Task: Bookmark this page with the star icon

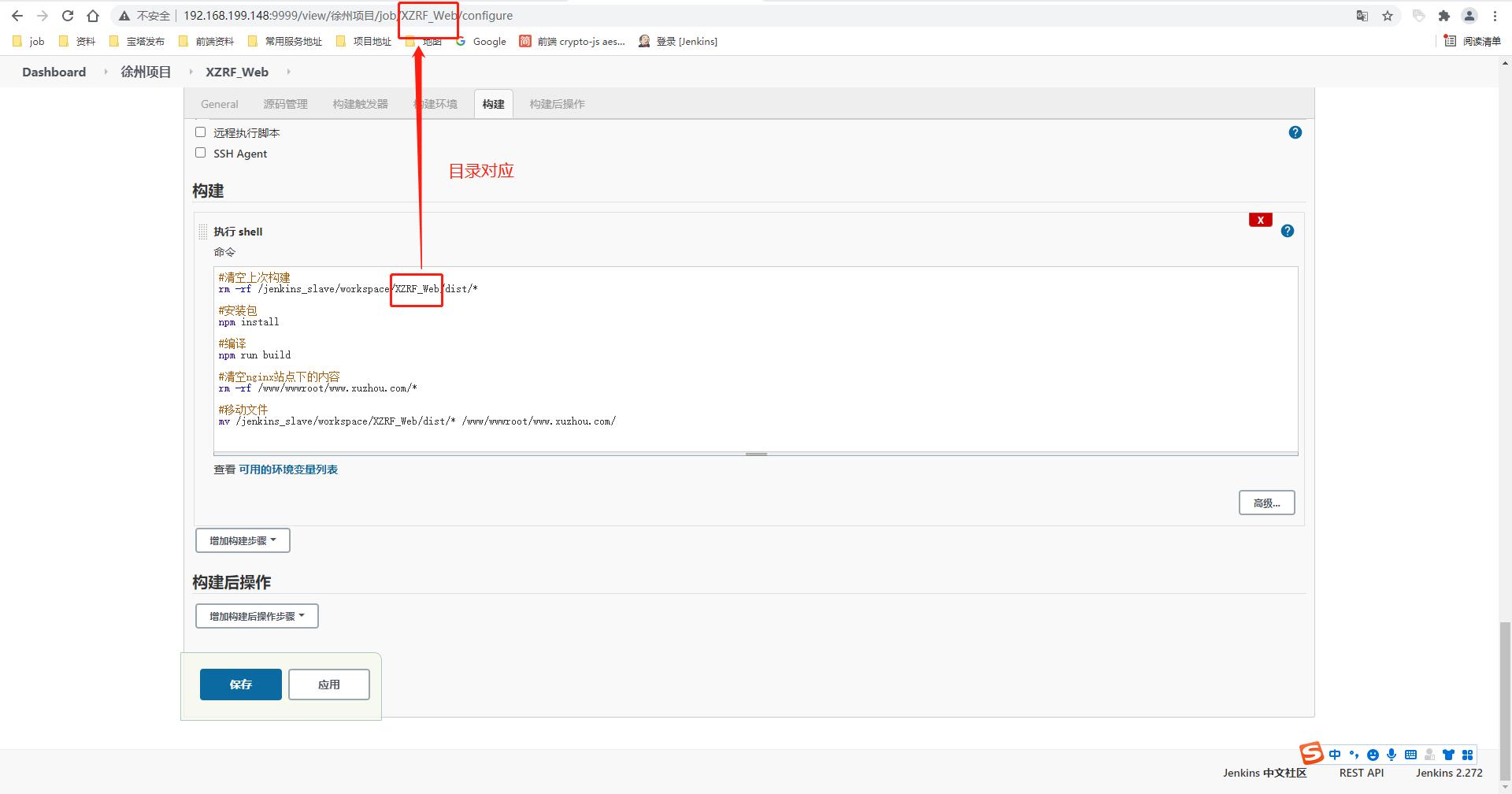Action: pos(1388,16)
